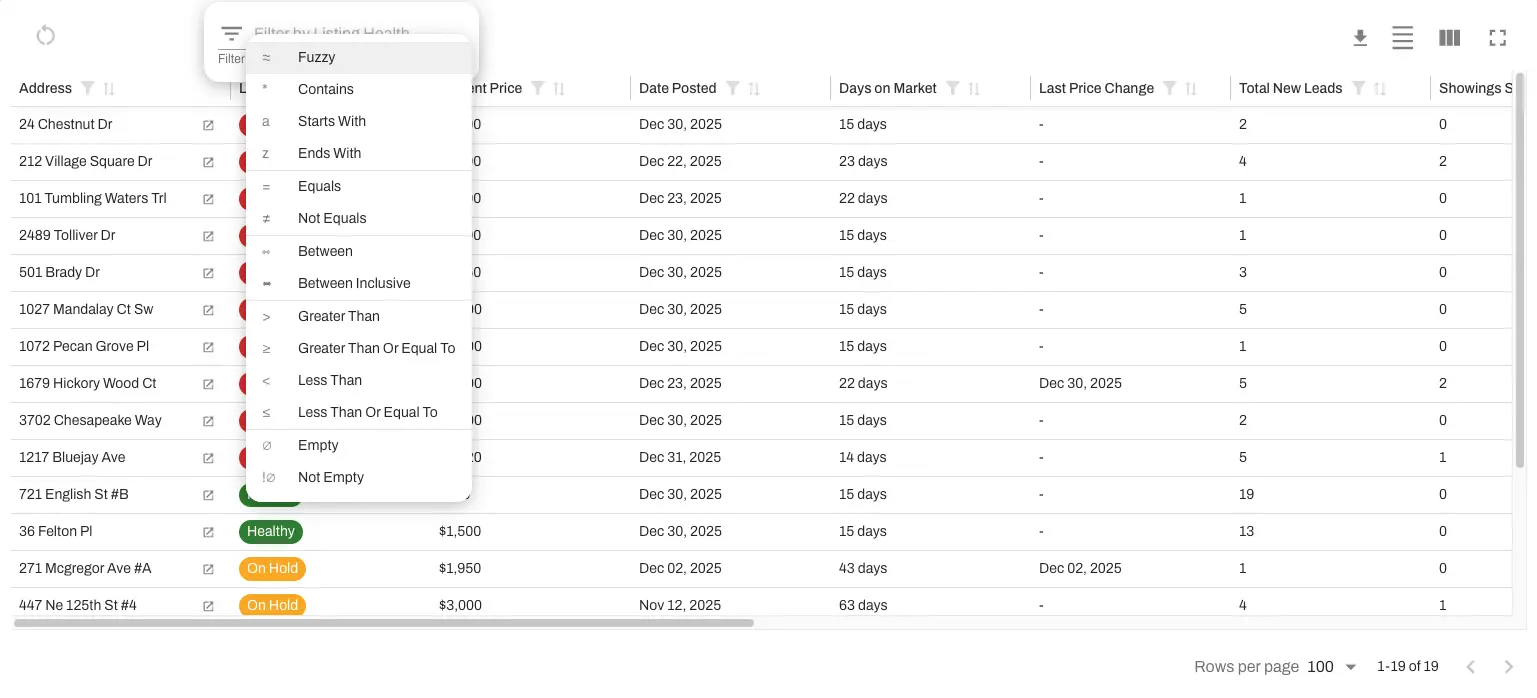Image resolution: width=1537 pixels, height=698 pixels.
Task: Open the Rows per page dropdown
Action: (1330, 666)
